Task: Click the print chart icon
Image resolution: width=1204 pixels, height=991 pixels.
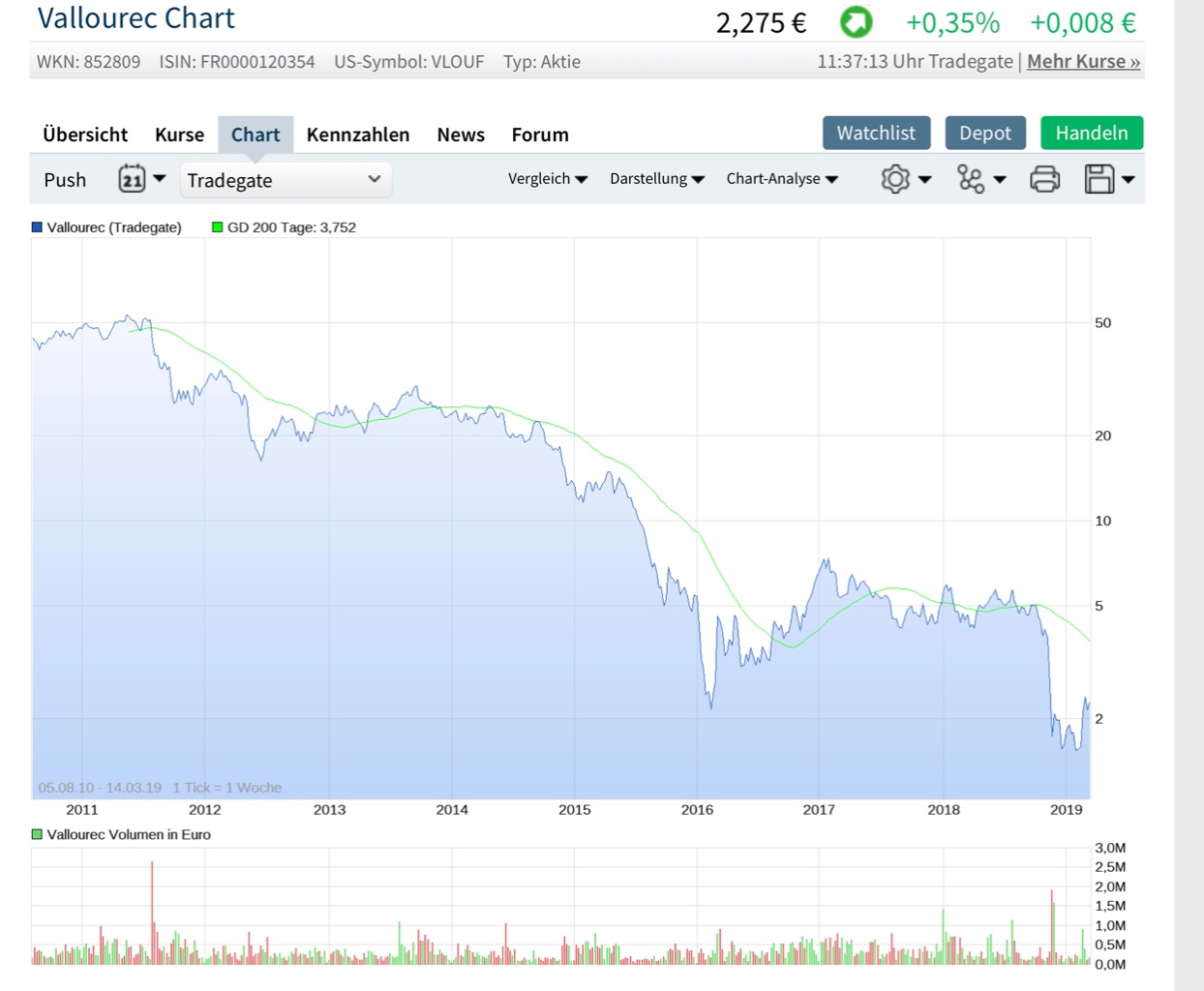Action: (1044, 179)
